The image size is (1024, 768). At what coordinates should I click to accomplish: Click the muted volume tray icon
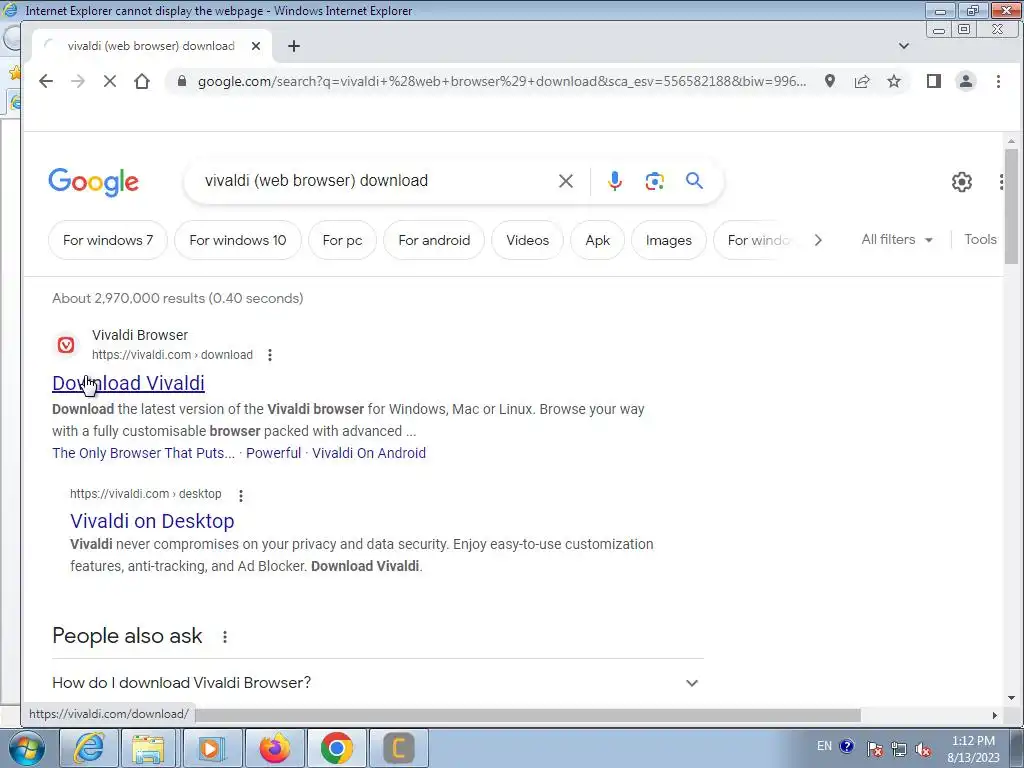click(x=923, y=748)
